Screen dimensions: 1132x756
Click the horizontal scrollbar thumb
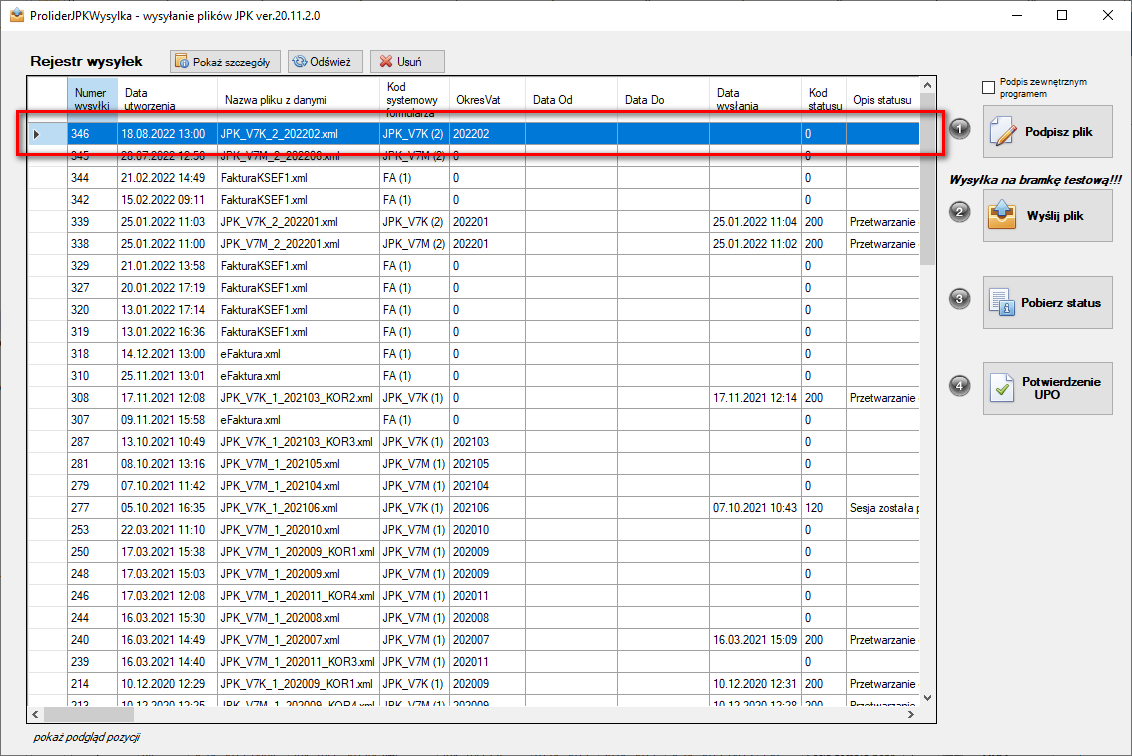click(89, 714)
